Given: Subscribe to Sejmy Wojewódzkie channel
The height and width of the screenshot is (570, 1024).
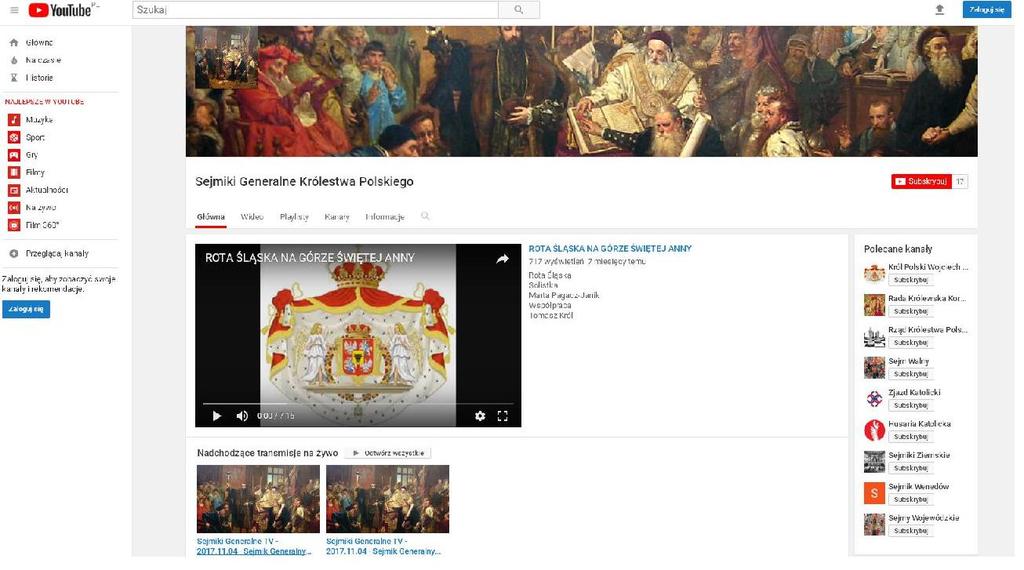Looking at the screenshot, I should [x=910, y=531].
